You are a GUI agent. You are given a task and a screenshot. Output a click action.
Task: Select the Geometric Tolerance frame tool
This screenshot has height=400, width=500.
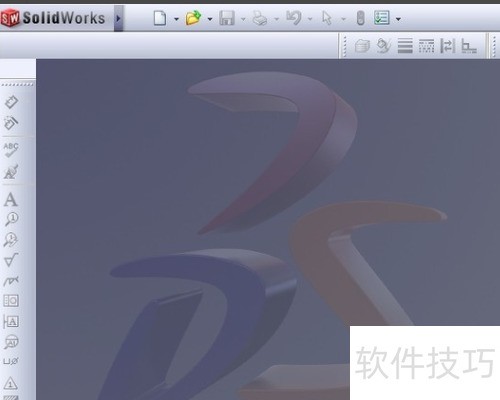[x=11, y=301]
